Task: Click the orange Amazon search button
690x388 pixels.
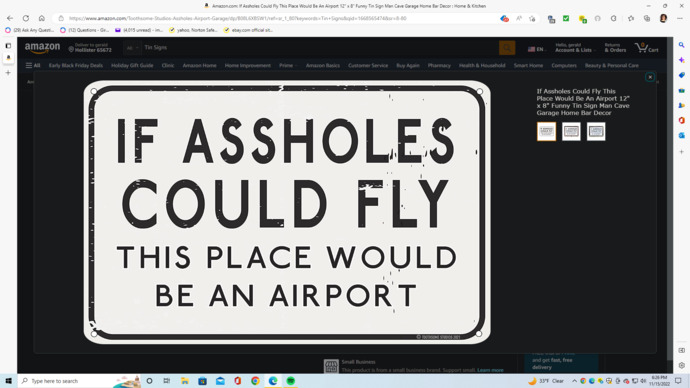Action: pyautogui.click(x=507, y=48)
